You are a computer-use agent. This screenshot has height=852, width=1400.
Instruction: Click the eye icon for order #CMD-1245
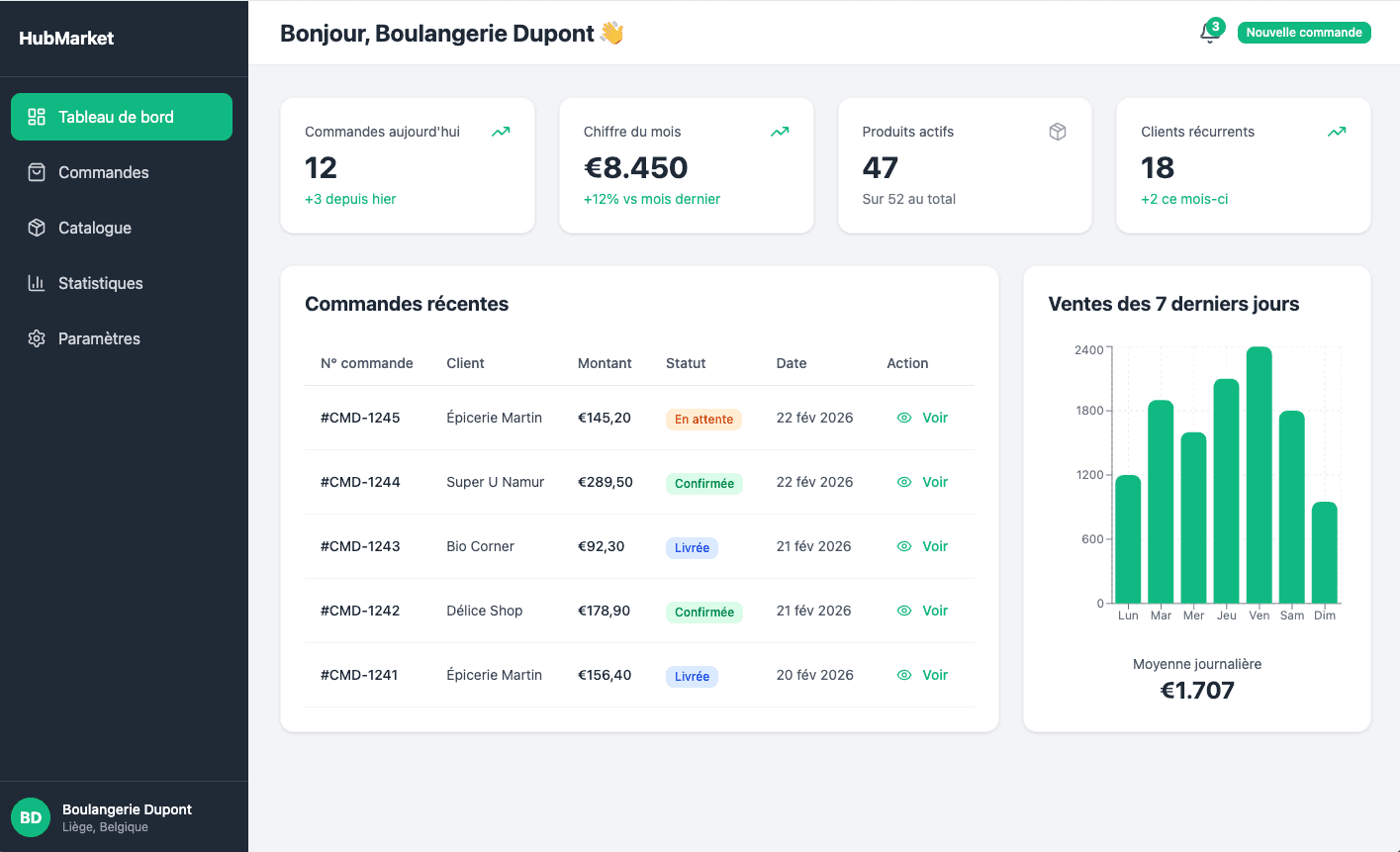pos(903,418)
